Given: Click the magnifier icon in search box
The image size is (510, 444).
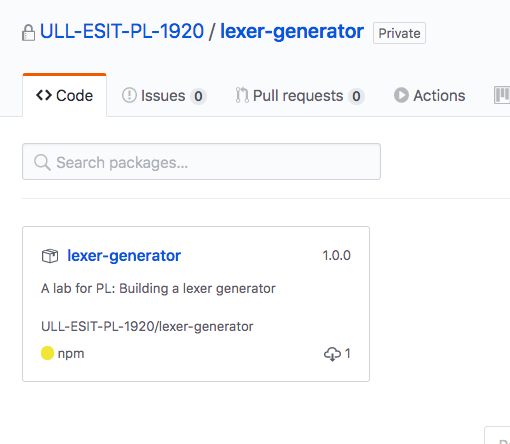Looking at the screenshot, I should [42, 163].
